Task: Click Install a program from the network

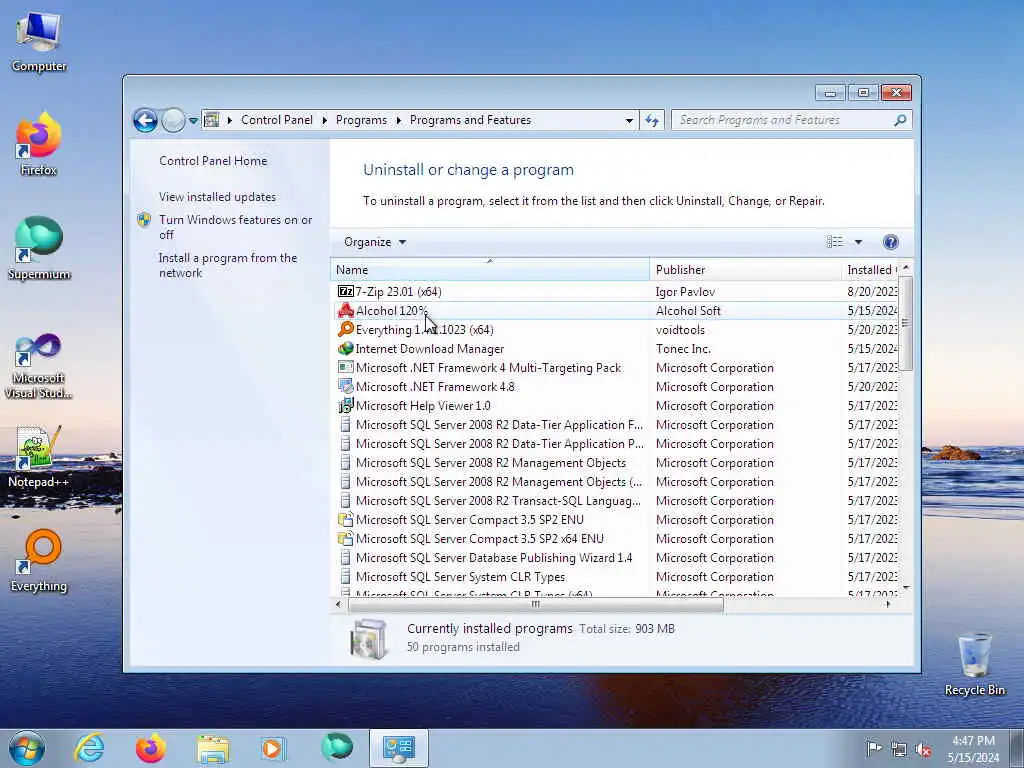Action: [x=228, y=265]
